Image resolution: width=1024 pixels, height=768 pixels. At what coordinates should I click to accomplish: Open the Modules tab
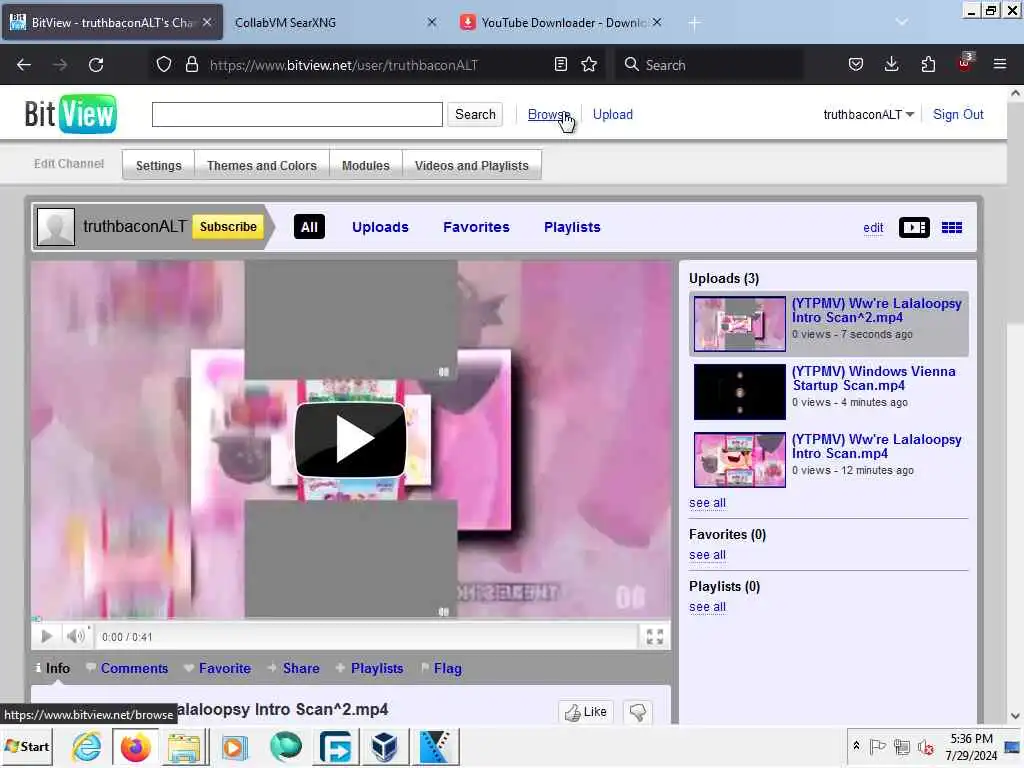366,166
